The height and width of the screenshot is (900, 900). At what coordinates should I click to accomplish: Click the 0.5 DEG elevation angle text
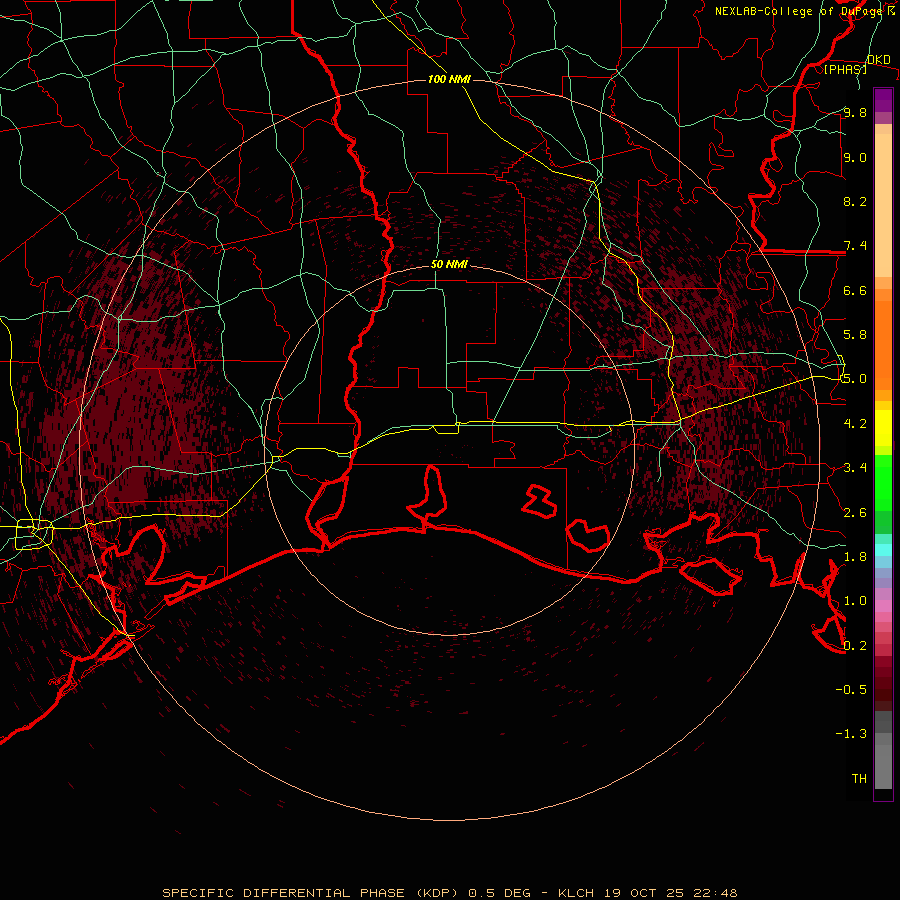coord(499,893)
